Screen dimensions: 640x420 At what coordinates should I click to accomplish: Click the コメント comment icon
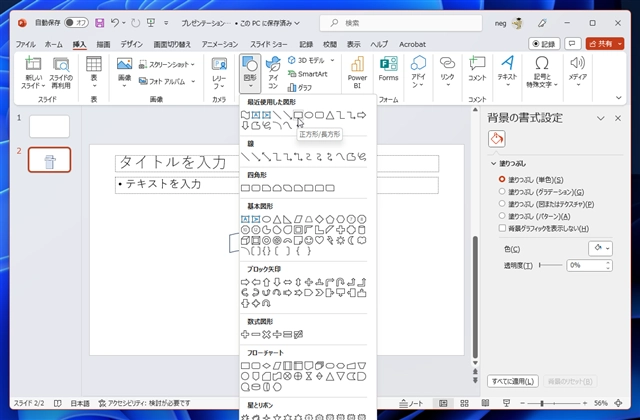(477, 69)
